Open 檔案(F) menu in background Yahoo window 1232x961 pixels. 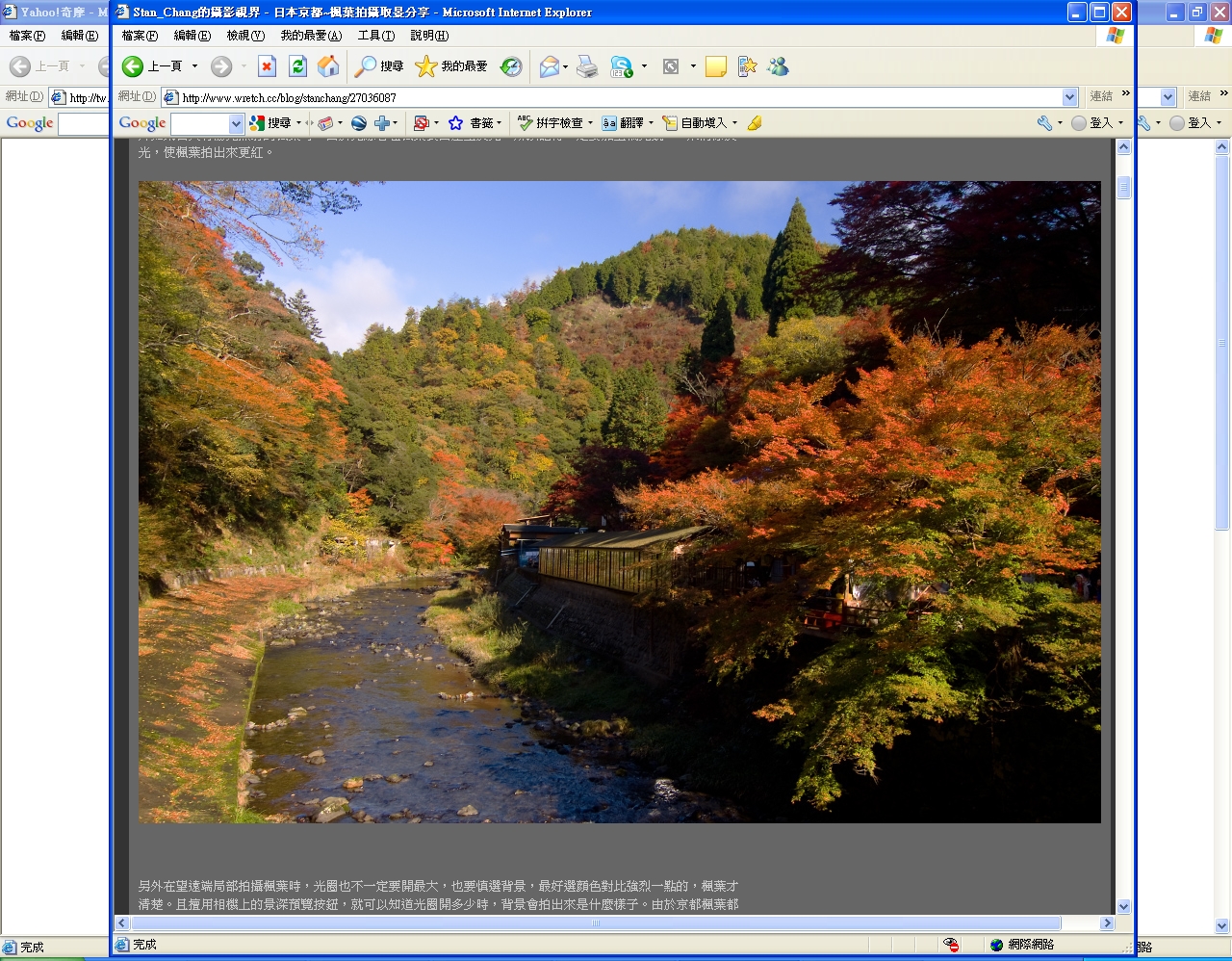coord(27,36)
